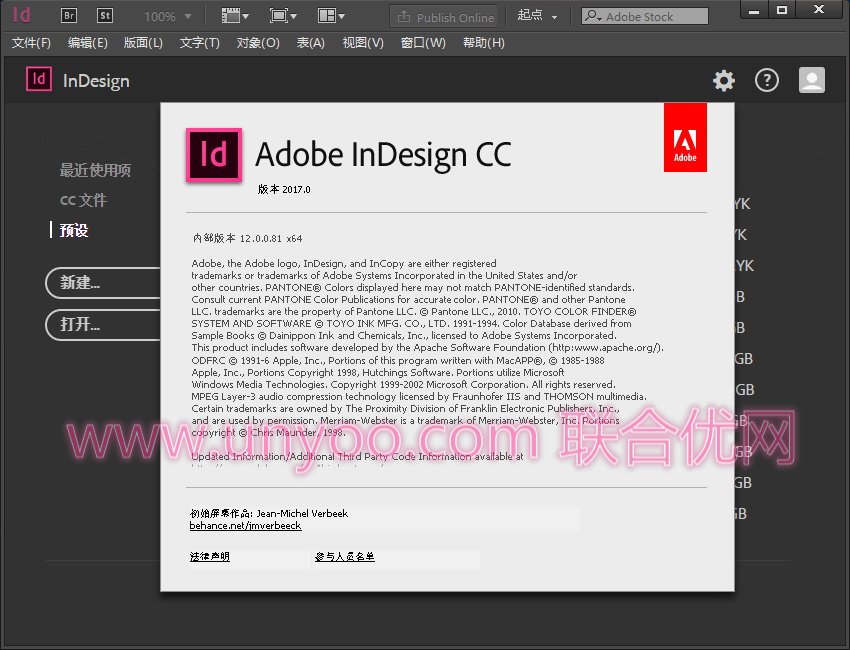This screenshot has width=850, height=650.
Task: Select CC 文件 in the start sidebar
Action: tap(83, 200)
